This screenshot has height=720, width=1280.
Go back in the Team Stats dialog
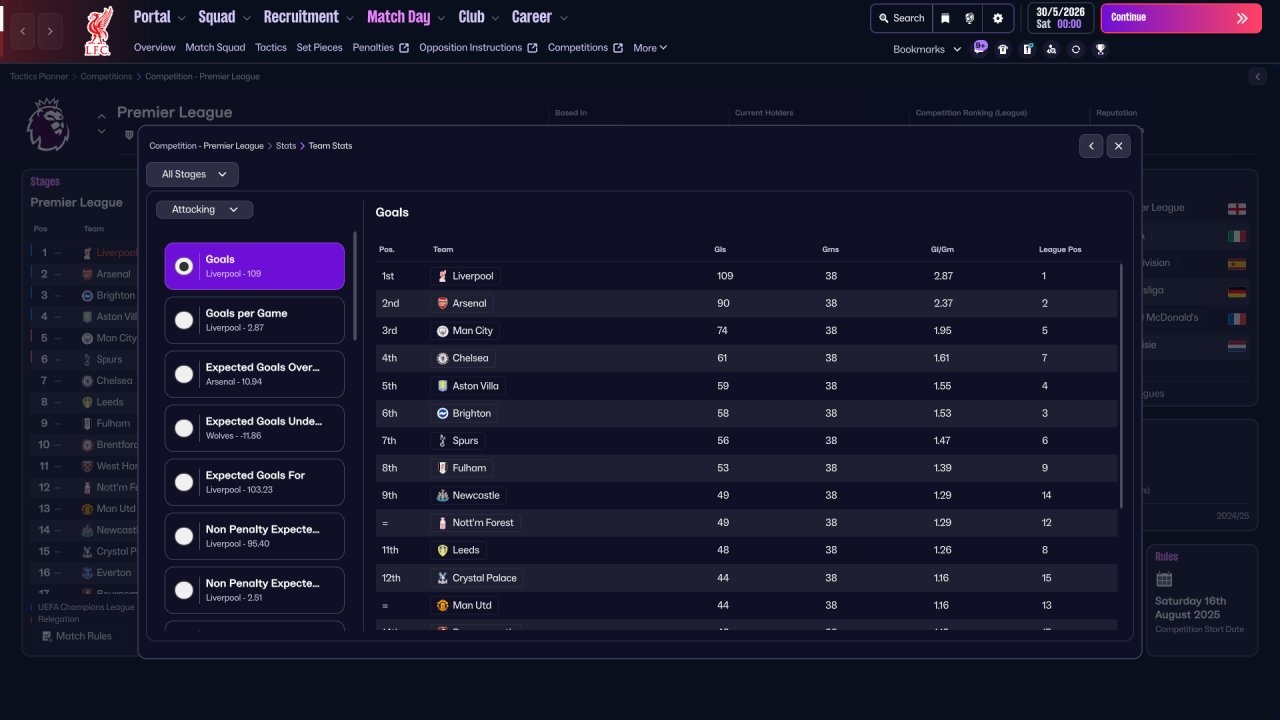click(1091, 146)
